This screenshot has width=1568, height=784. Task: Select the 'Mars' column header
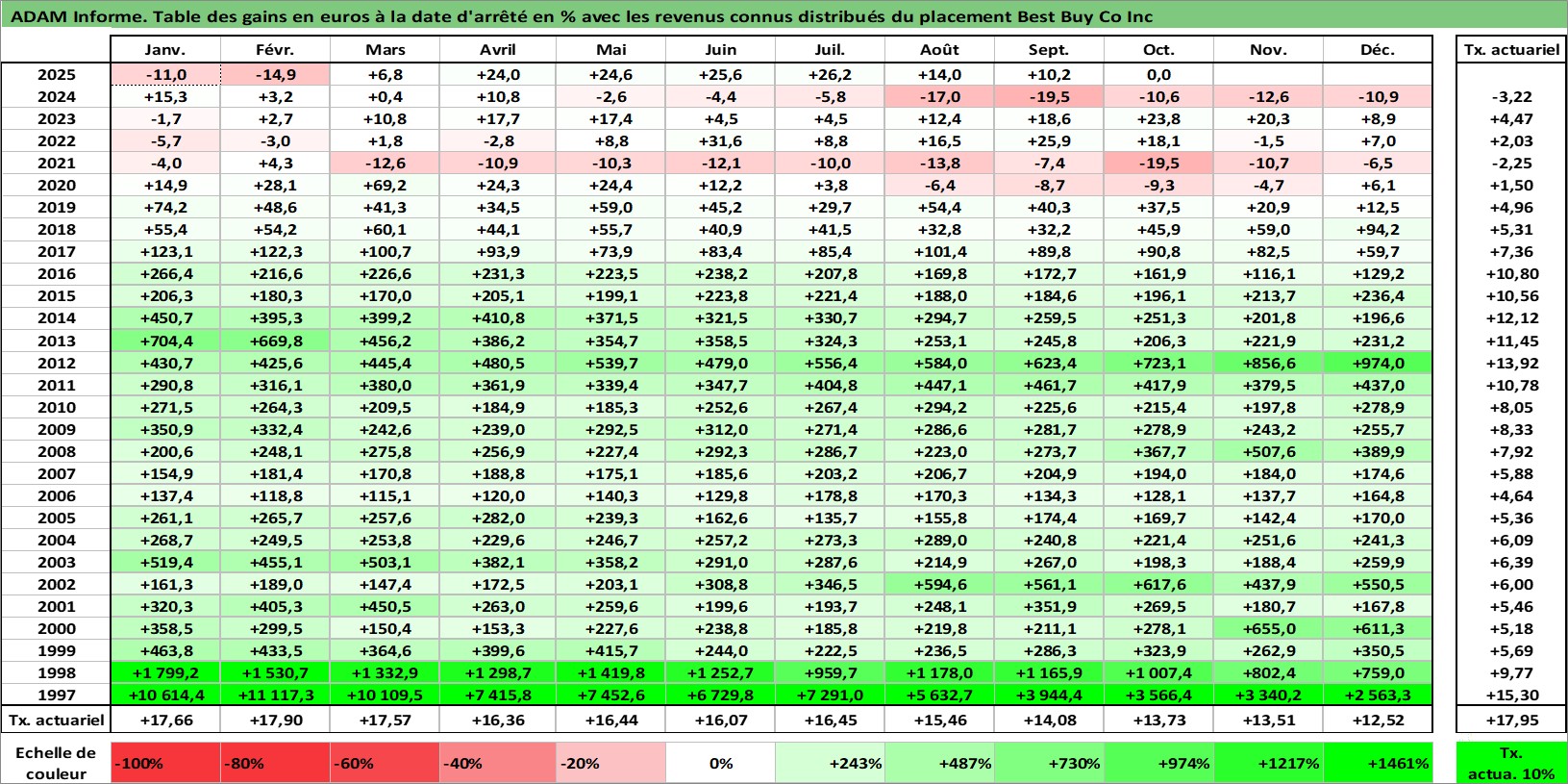tap(385, 50)
